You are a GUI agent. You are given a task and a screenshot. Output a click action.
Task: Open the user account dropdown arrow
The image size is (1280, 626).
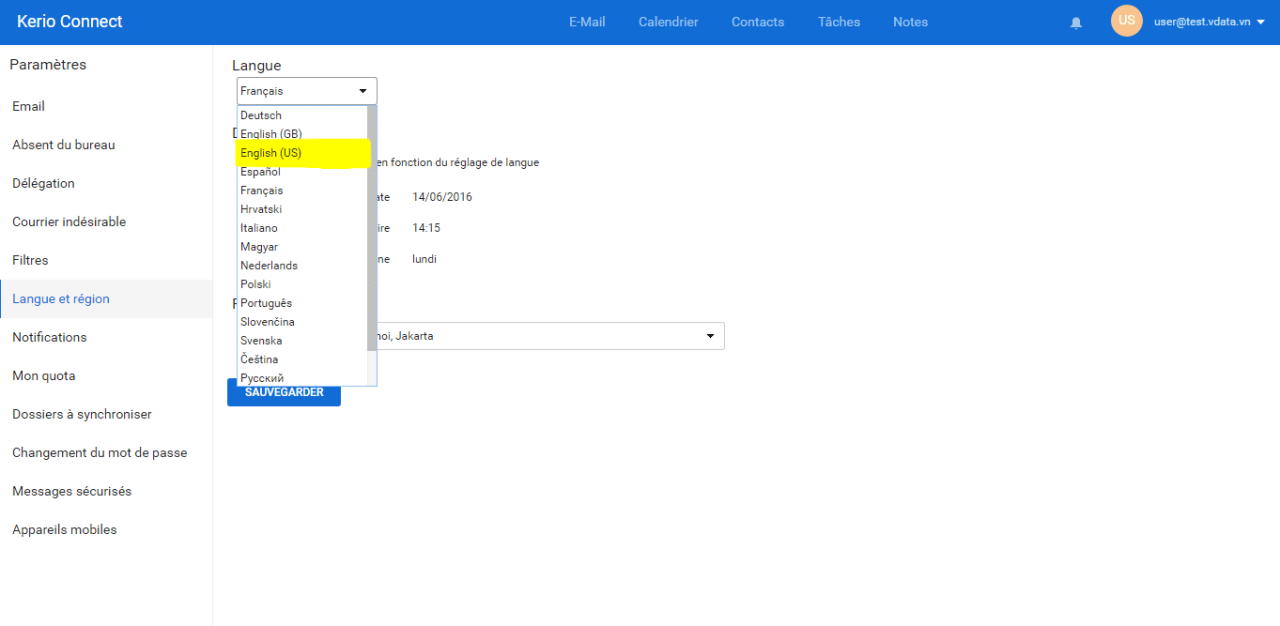pos(1260,22)
